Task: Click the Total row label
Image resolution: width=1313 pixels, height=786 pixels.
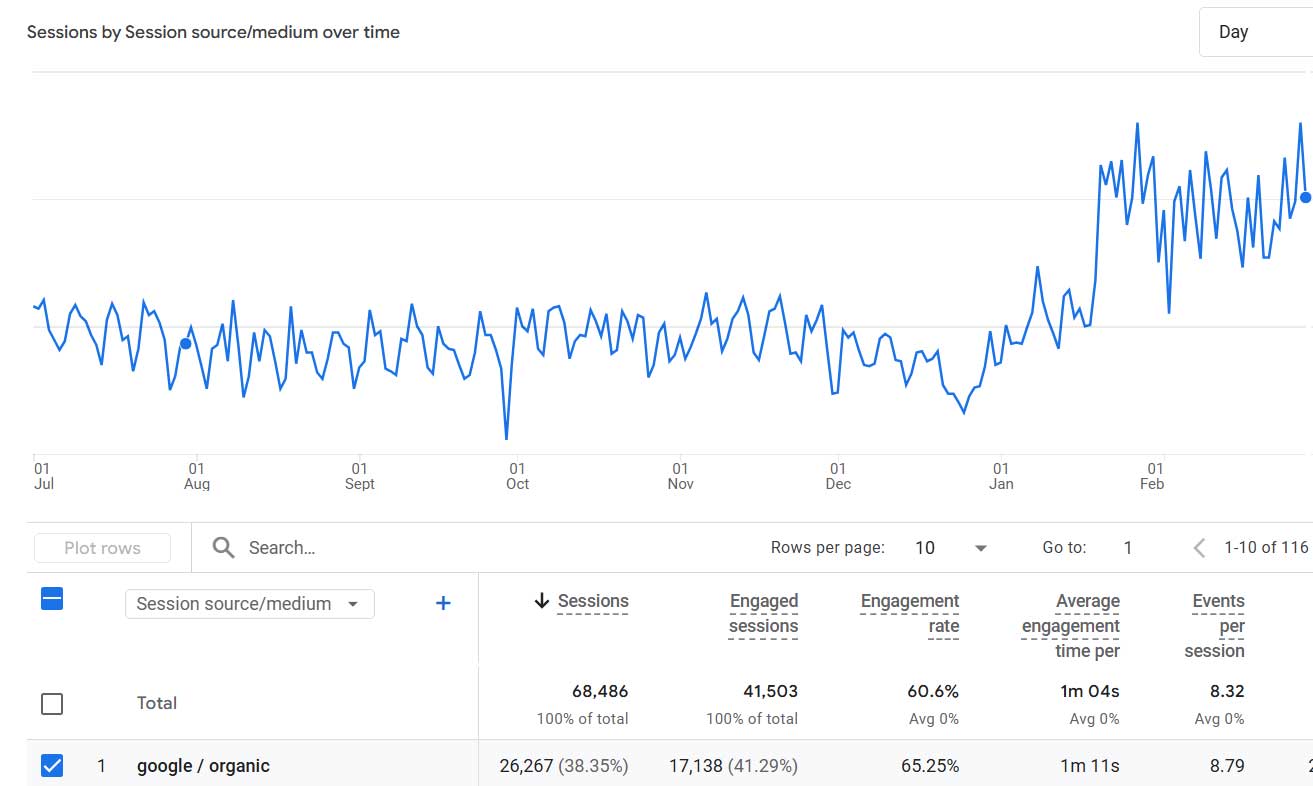Action: [x=157, y=703]
